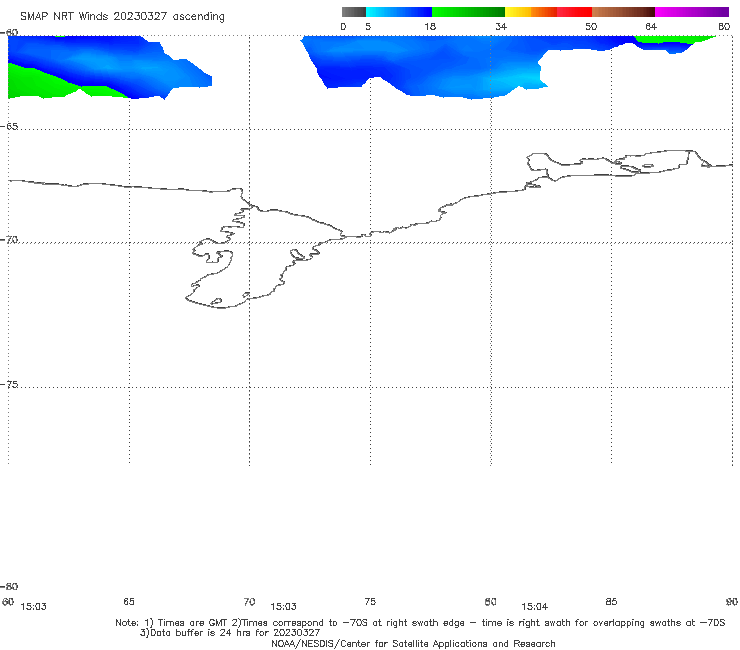Select the yellow-to-red 34–50 color bar segment

coord(548,12)
